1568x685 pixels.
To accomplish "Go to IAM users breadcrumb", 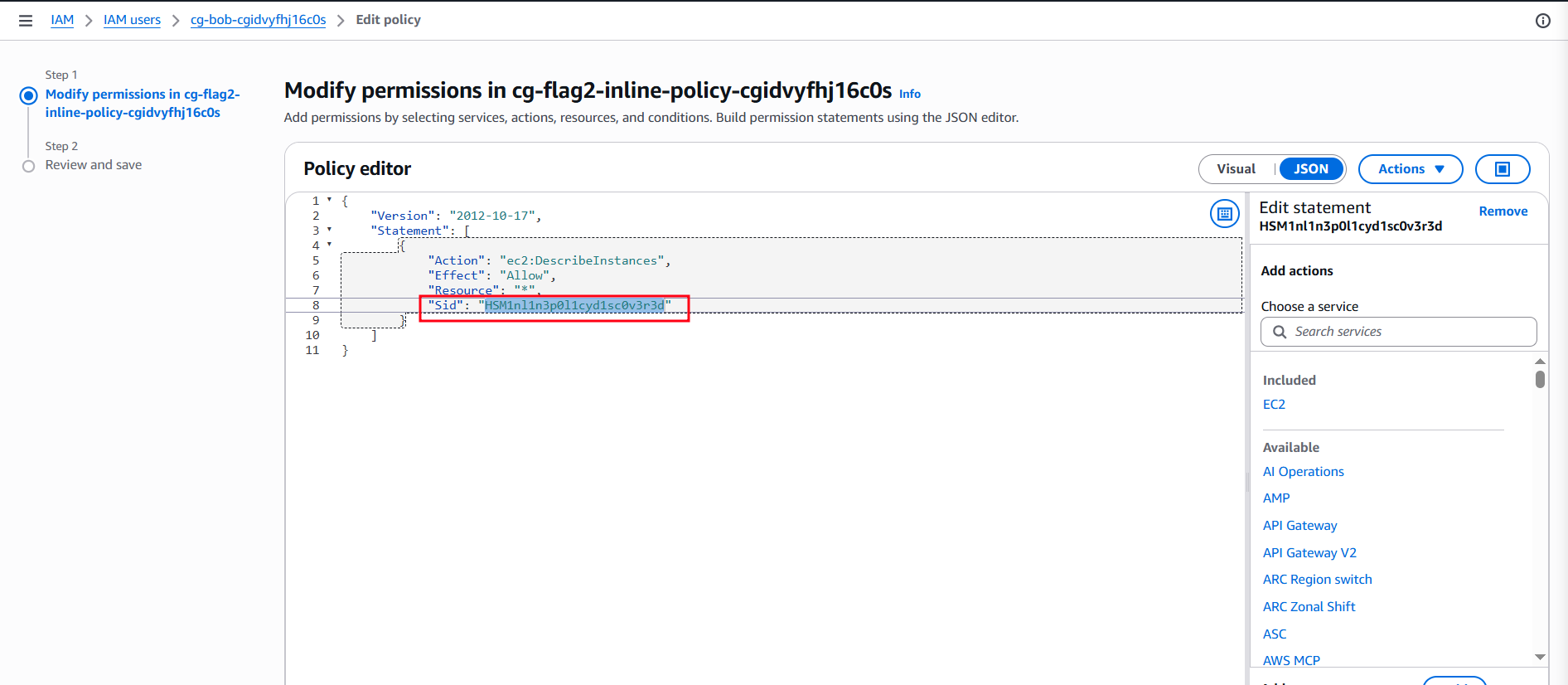I will 132,20.
